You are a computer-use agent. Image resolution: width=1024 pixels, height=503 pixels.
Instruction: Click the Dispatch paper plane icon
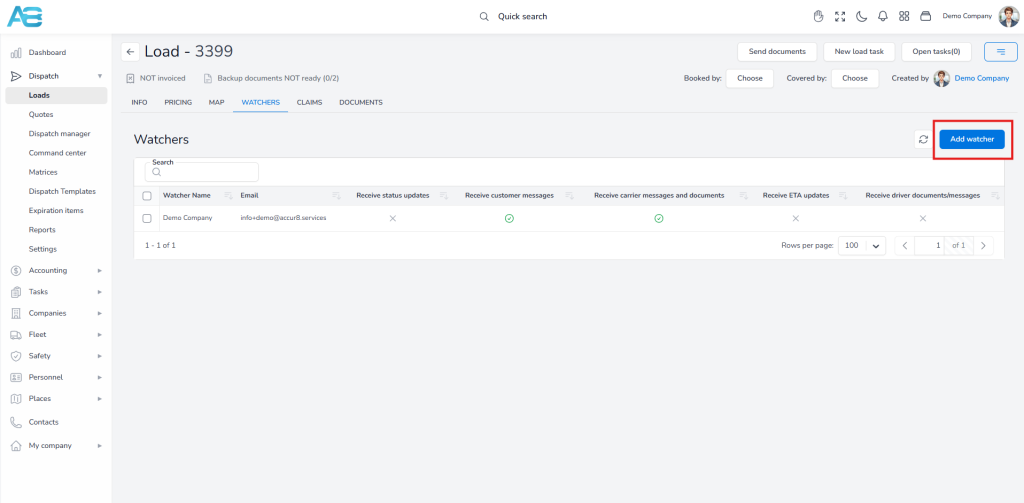(16, 76)
